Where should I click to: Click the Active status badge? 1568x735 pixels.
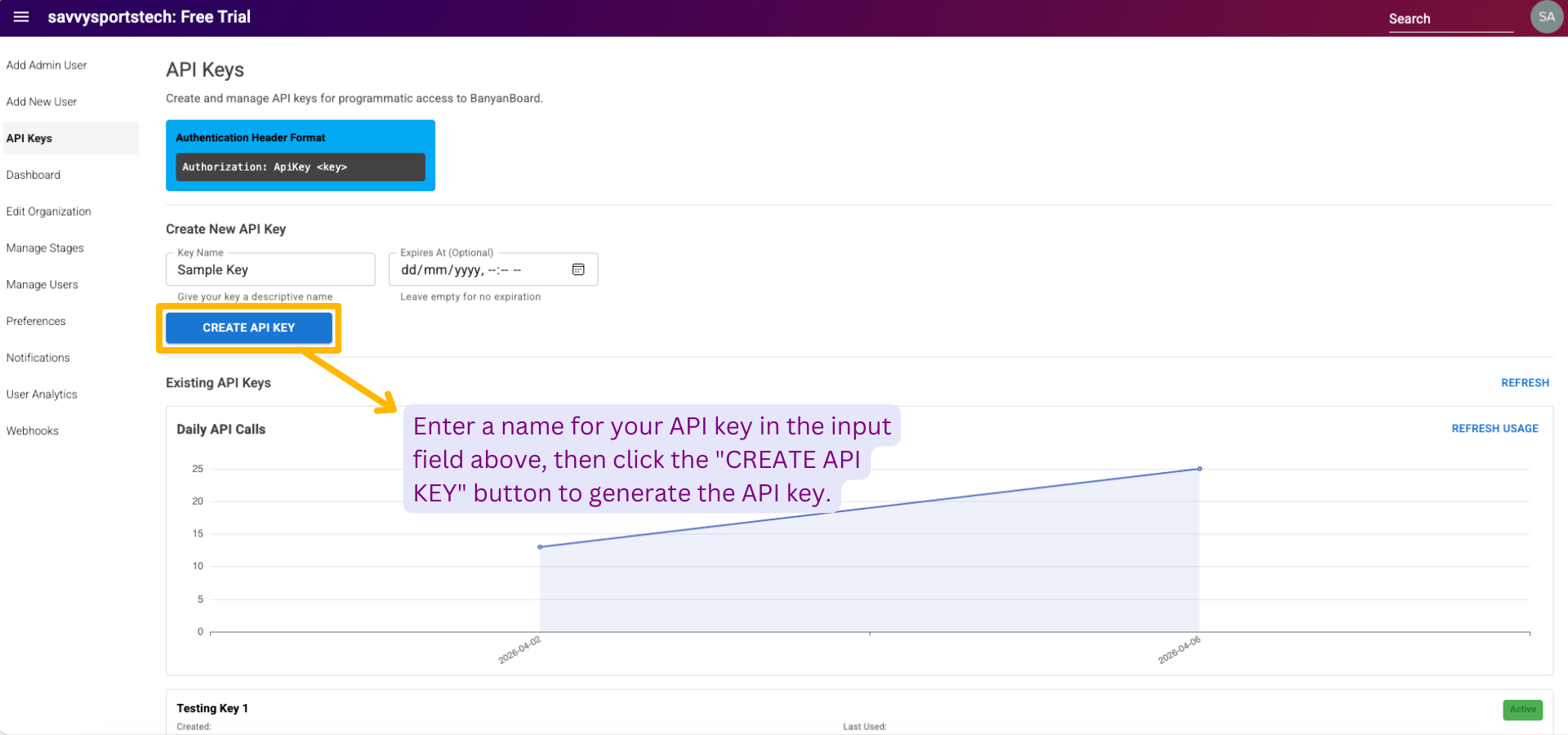click(x=1521, y=710)
